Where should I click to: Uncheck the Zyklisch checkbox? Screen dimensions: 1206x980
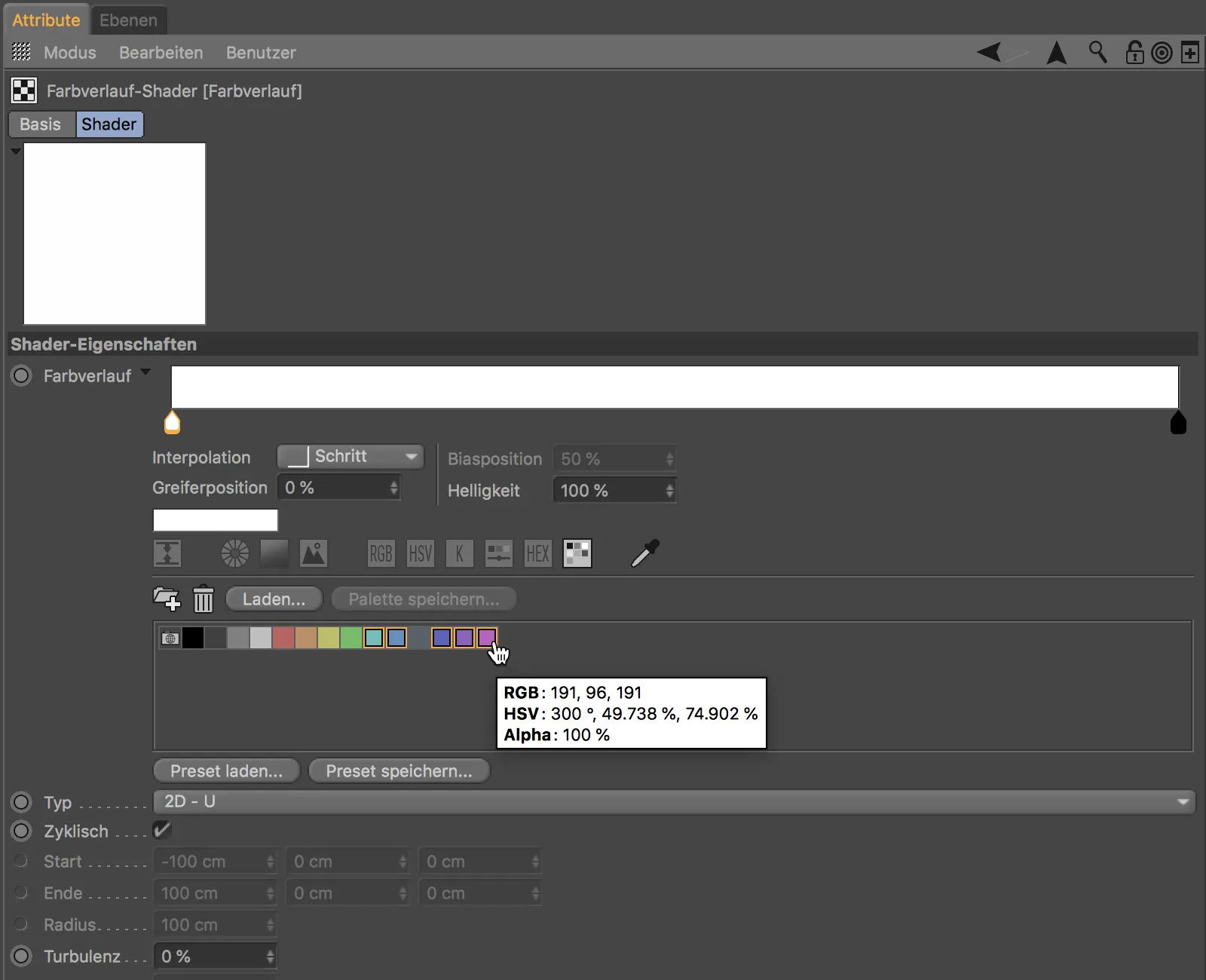(162, 830)
